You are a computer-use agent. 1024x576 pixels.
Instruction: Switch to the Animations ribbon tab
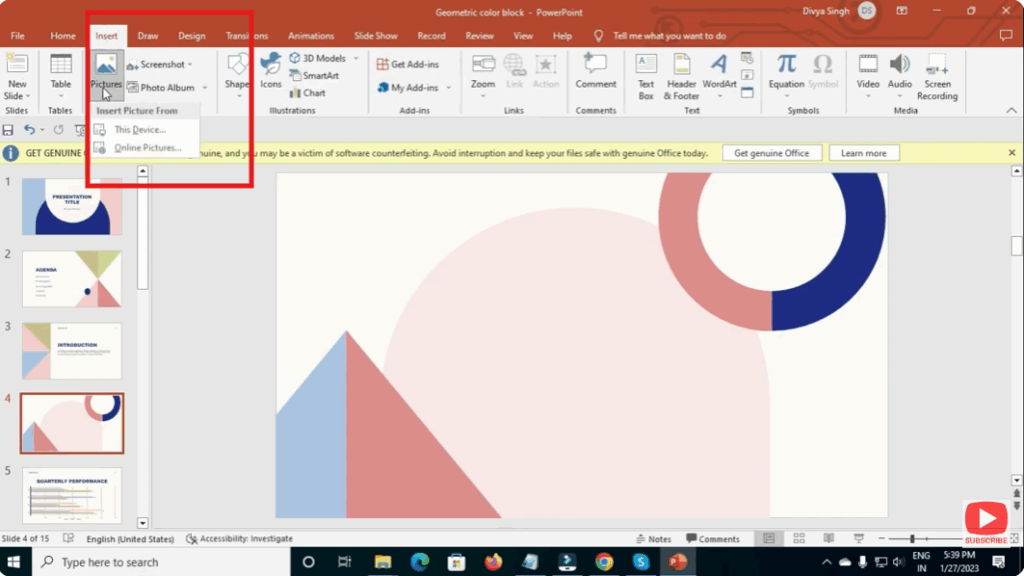click(x=312, y=35)
